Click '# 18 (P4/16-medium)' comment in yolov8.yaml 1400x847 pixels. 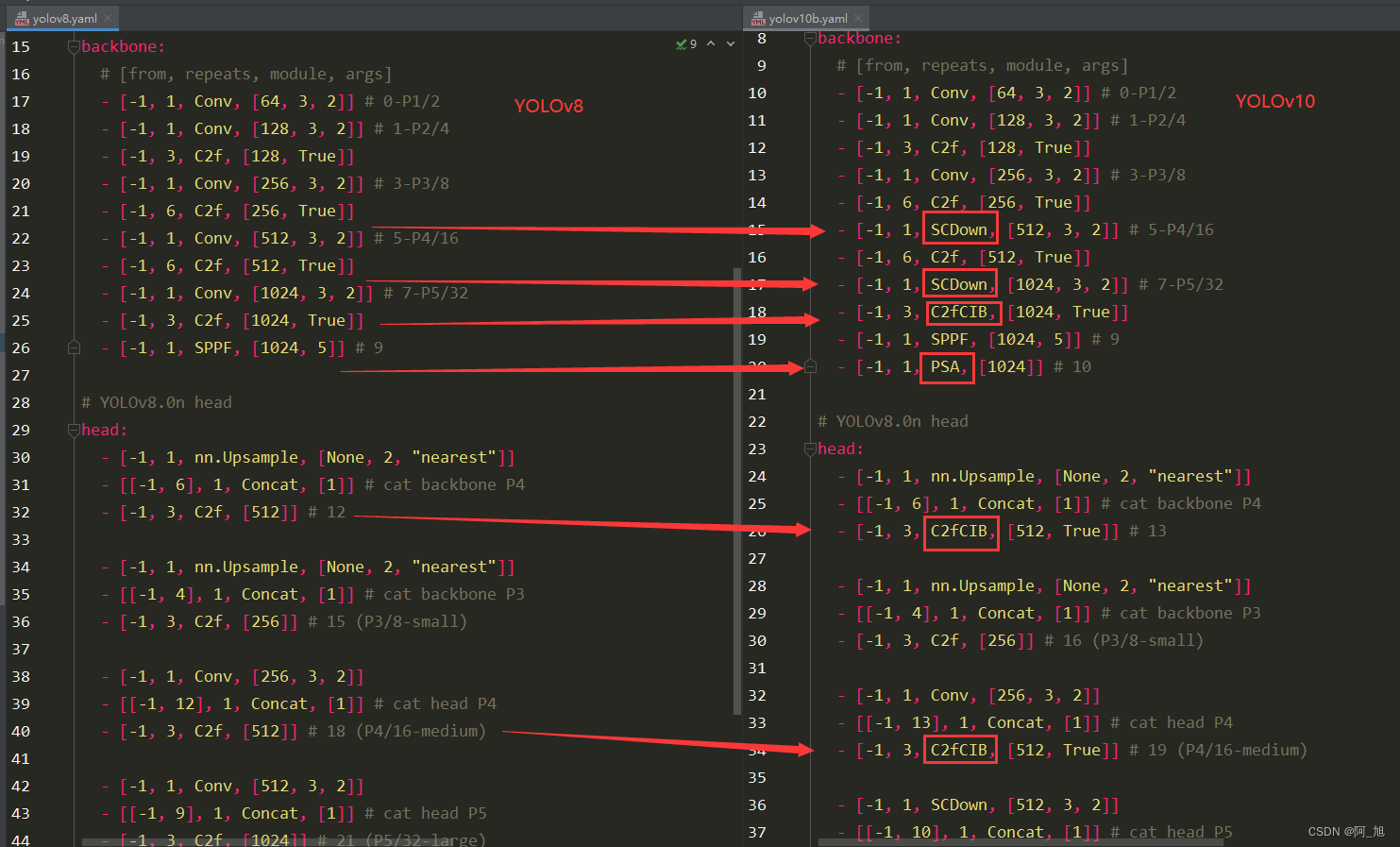[x=396, y=731]
